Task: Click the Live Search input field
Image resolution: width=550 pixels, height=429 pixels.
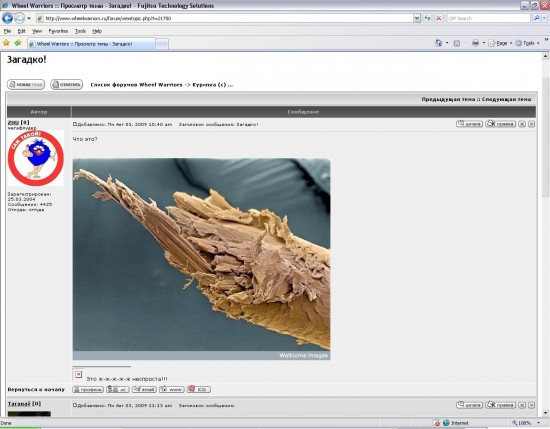Action: pos(488,18)
